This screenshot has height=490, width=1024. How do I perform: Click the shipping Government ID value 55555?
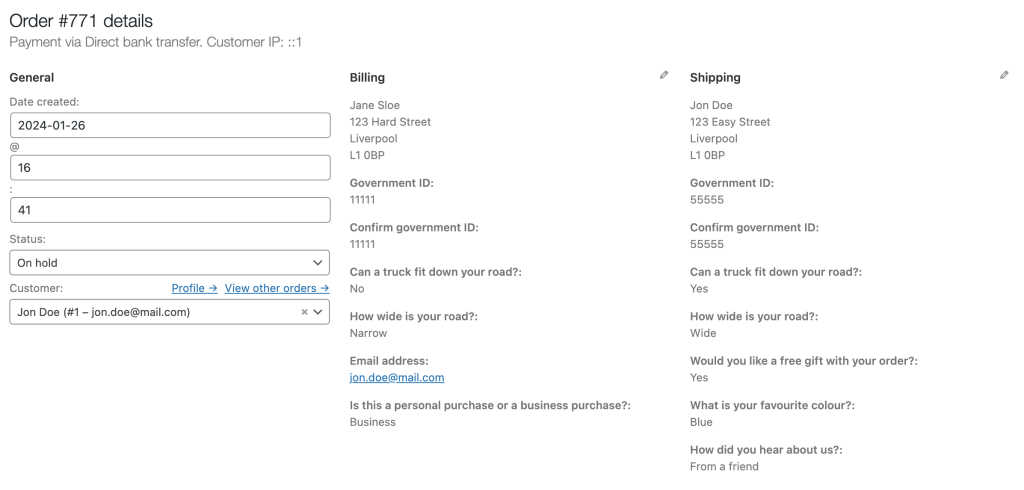(x=706, y=200)
